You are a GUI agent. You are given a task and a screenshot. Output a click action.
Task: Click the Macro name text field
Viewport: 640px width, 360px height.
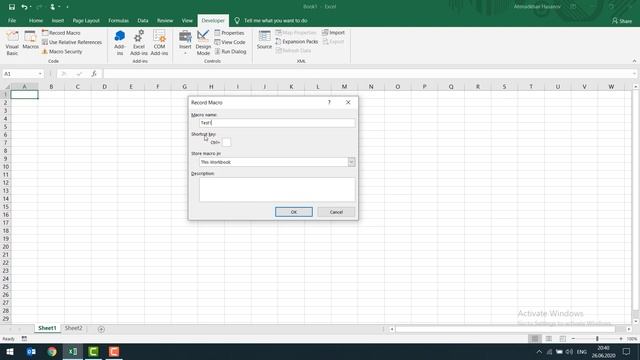pyautogui.click(x=277, y=123)
